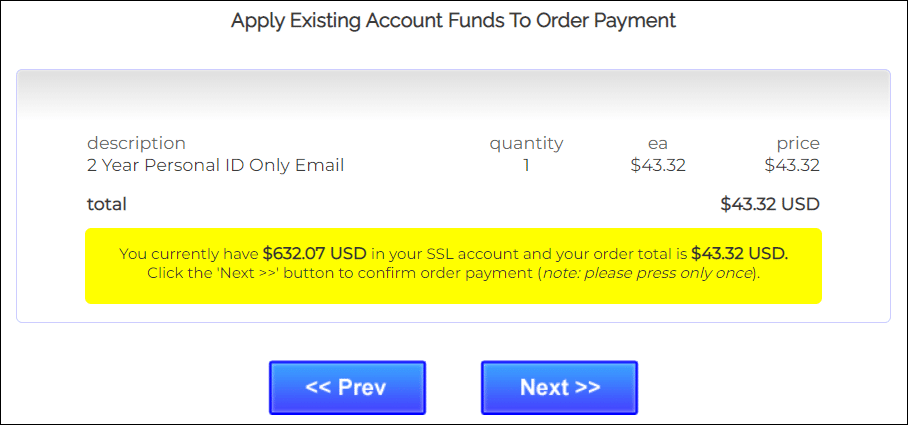The image size is (908, 425).
Task: Click the 'You currently have' notice text
Action: click(x=189, y=254)
